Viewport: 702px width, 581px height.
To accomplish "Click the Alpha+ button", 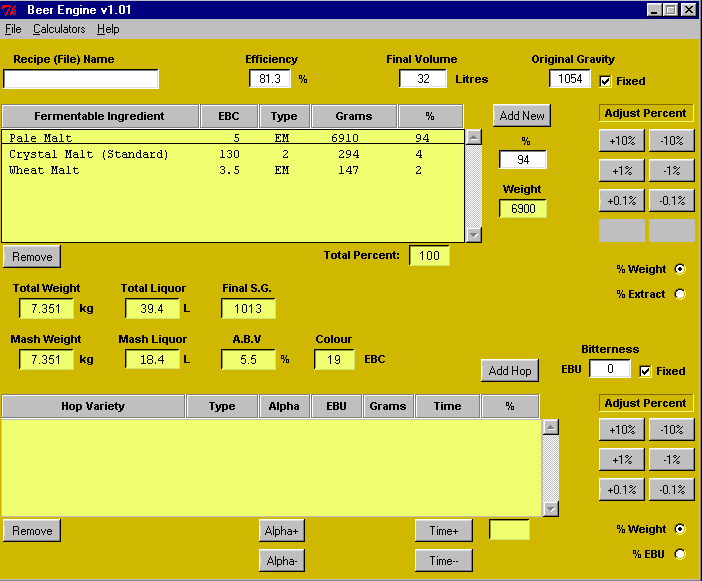I will pyautogui.click(x=282, y=530).
